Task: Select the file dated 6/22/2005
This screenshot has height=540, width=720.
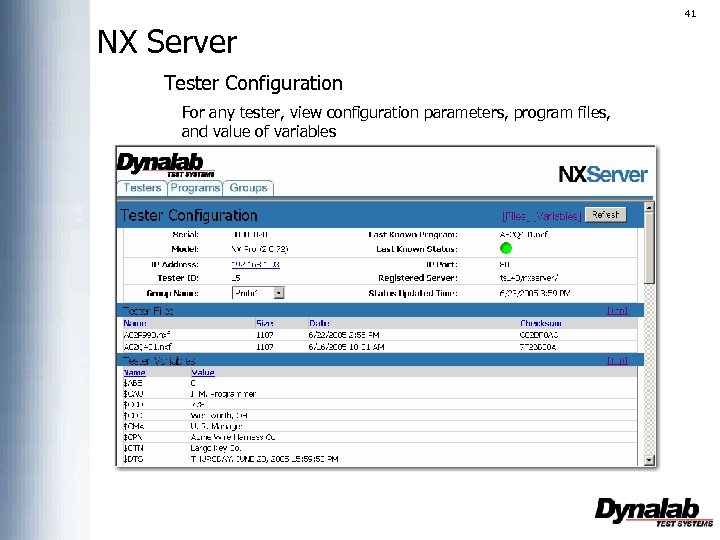Action: (x=379, y=335)
